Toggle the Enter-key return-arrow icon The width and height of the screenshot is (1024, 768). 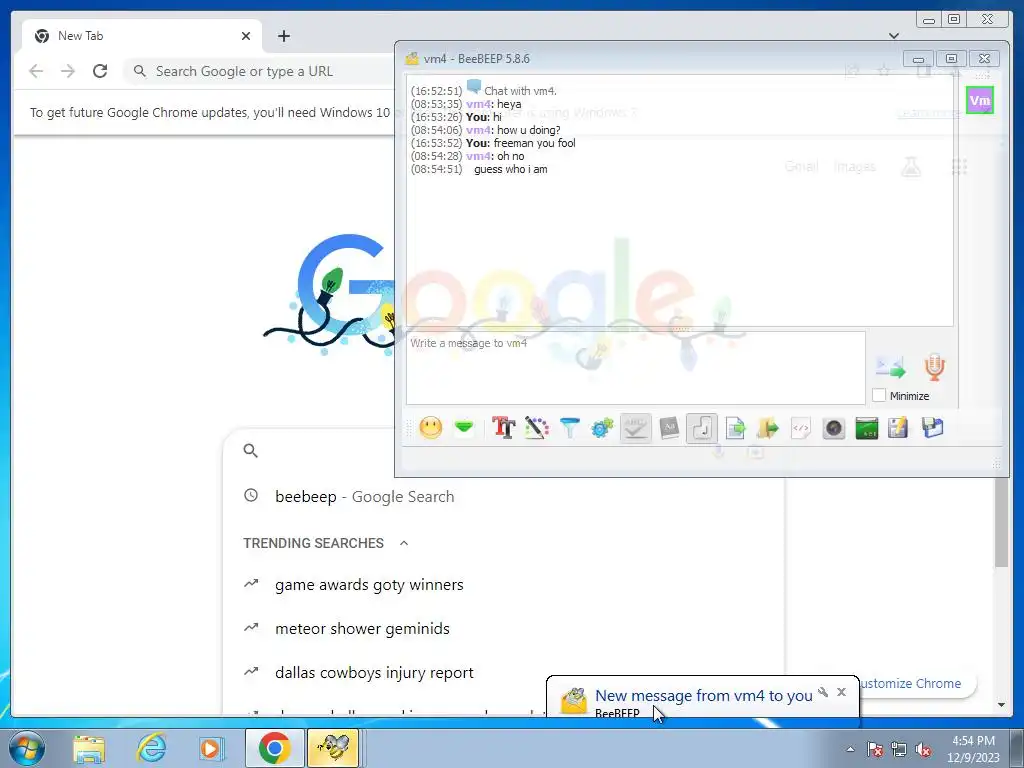coord(702,428)
